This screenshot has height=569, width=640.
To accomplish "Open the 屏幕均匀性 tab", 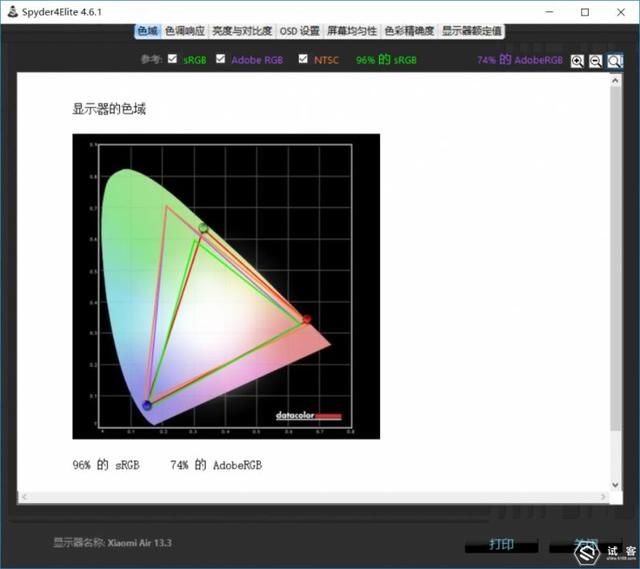I will 352,31.
